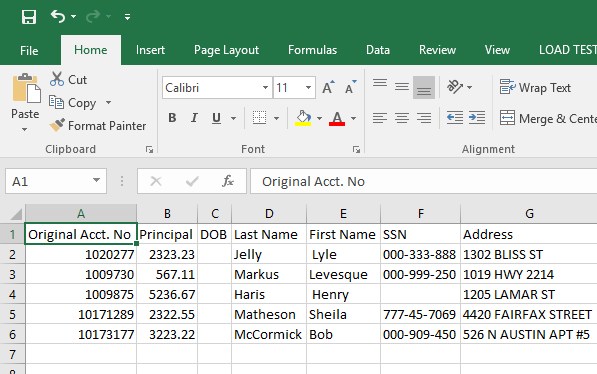
Task: Expand the font size 11 dropdown
Action: point(308,88)
